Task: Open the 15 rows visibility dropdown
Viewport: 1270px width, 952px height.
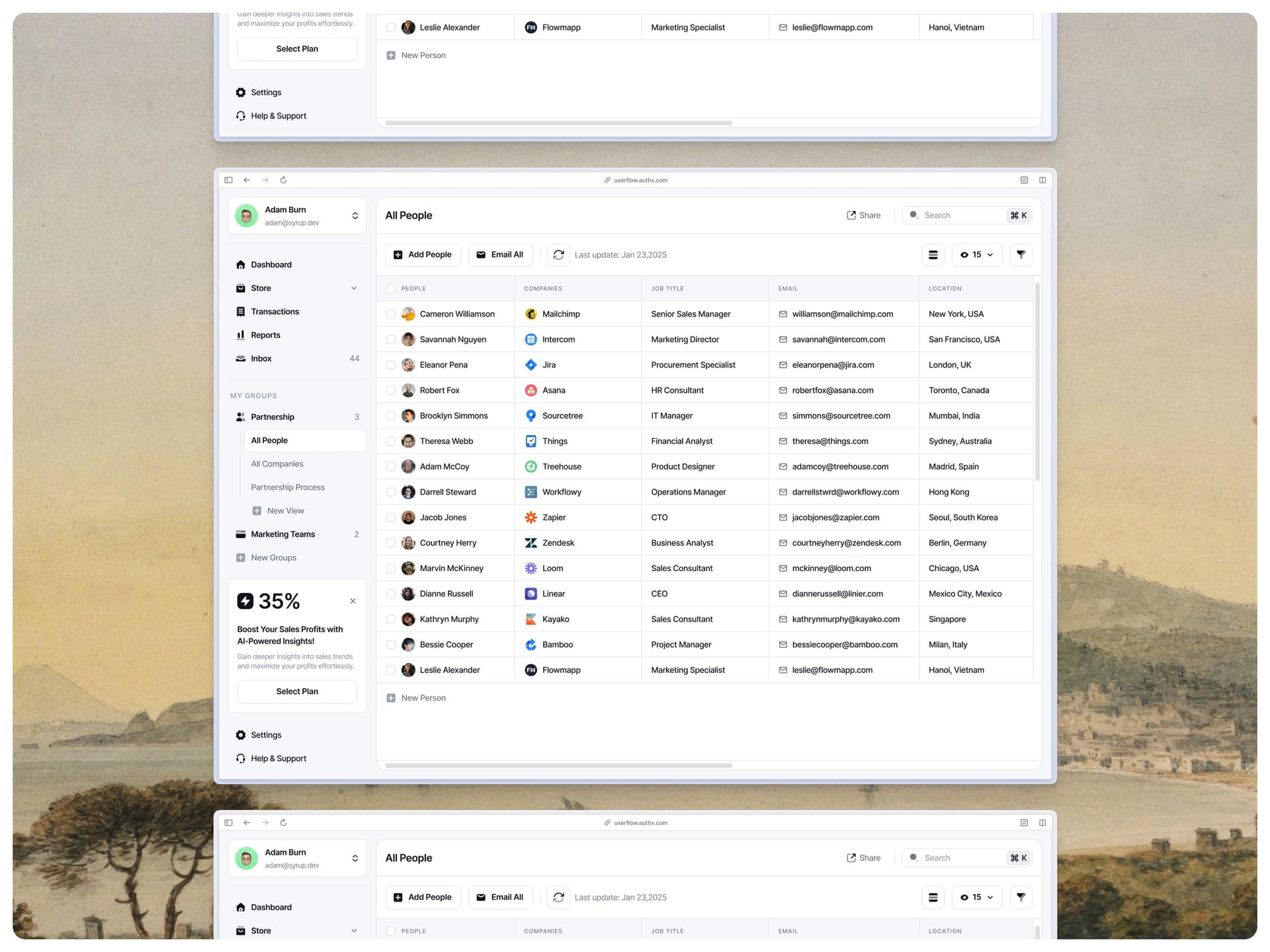Action: (977, 255)
